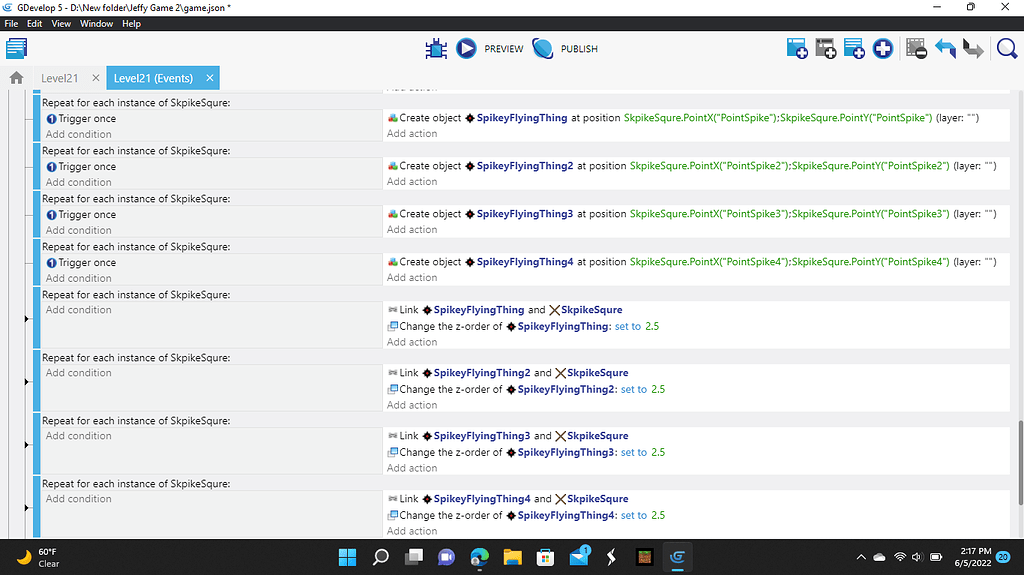The height and width of the screenshot is (575, 1024).
Task: Undo the last change
Action: (945, 48)
